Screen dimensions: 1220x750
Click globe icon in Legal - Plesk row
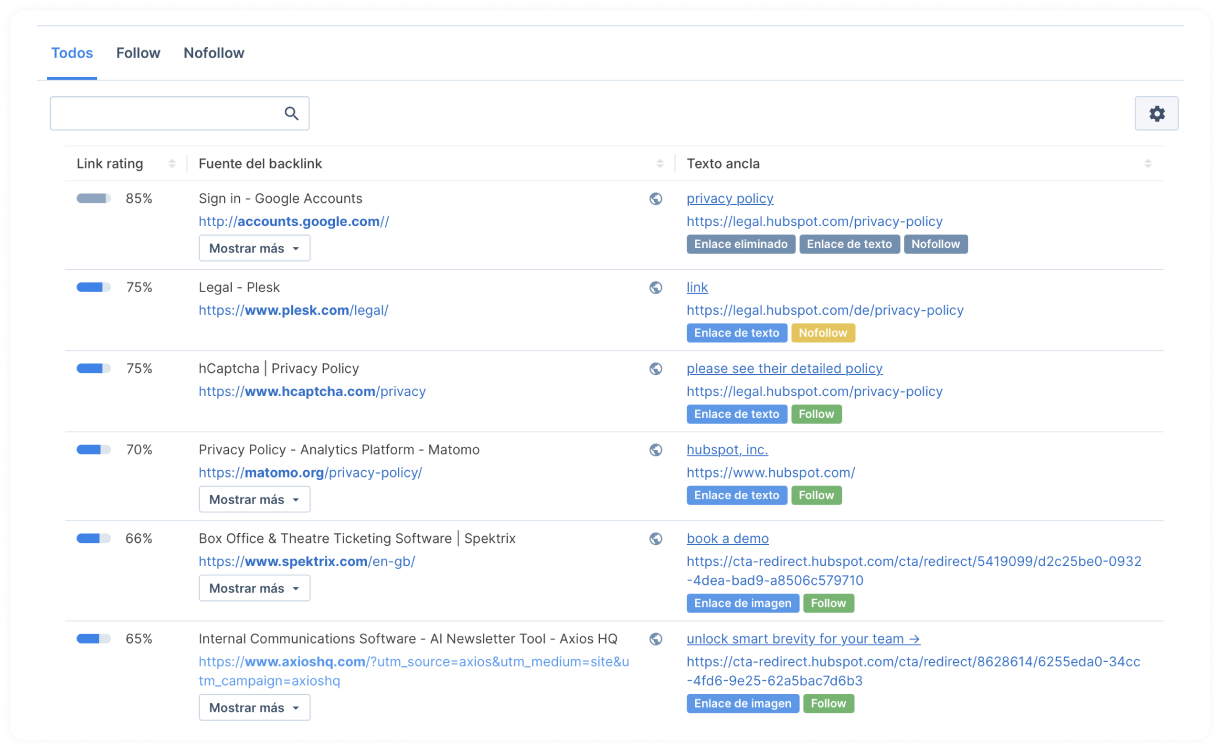coord(656,288)
